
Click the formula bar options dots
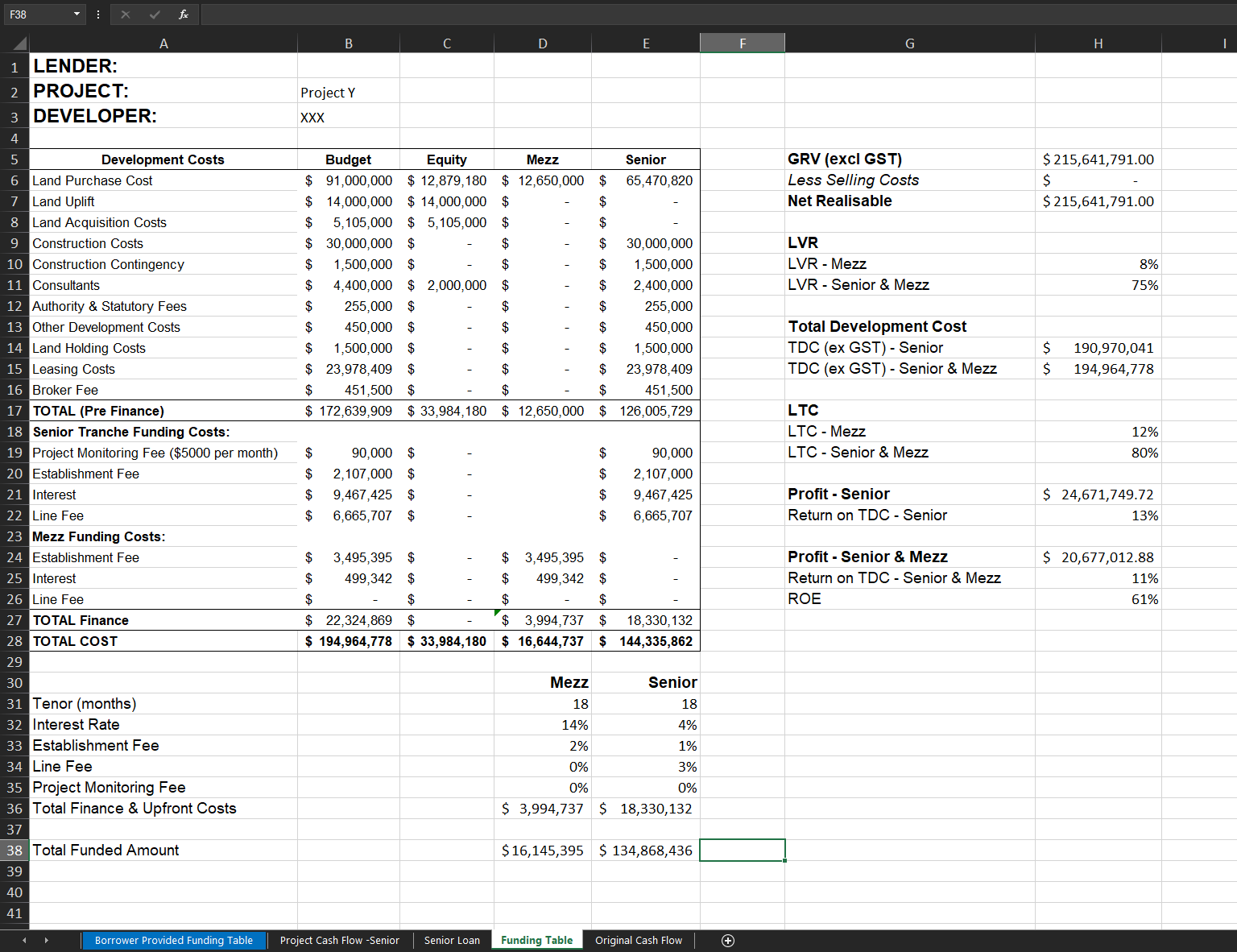click(x=98, y=14)
